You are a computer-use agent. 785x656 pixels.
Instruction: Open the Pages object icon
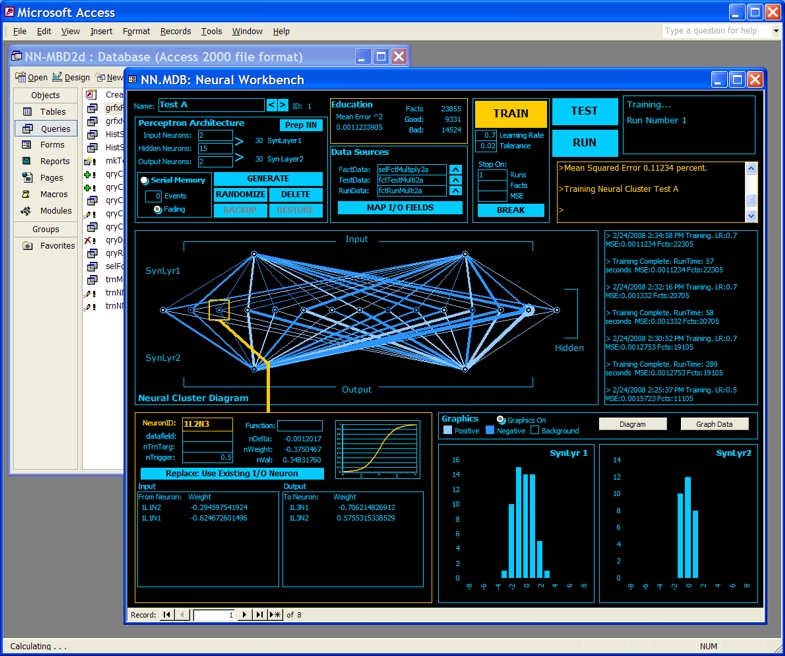coord(27,177)
